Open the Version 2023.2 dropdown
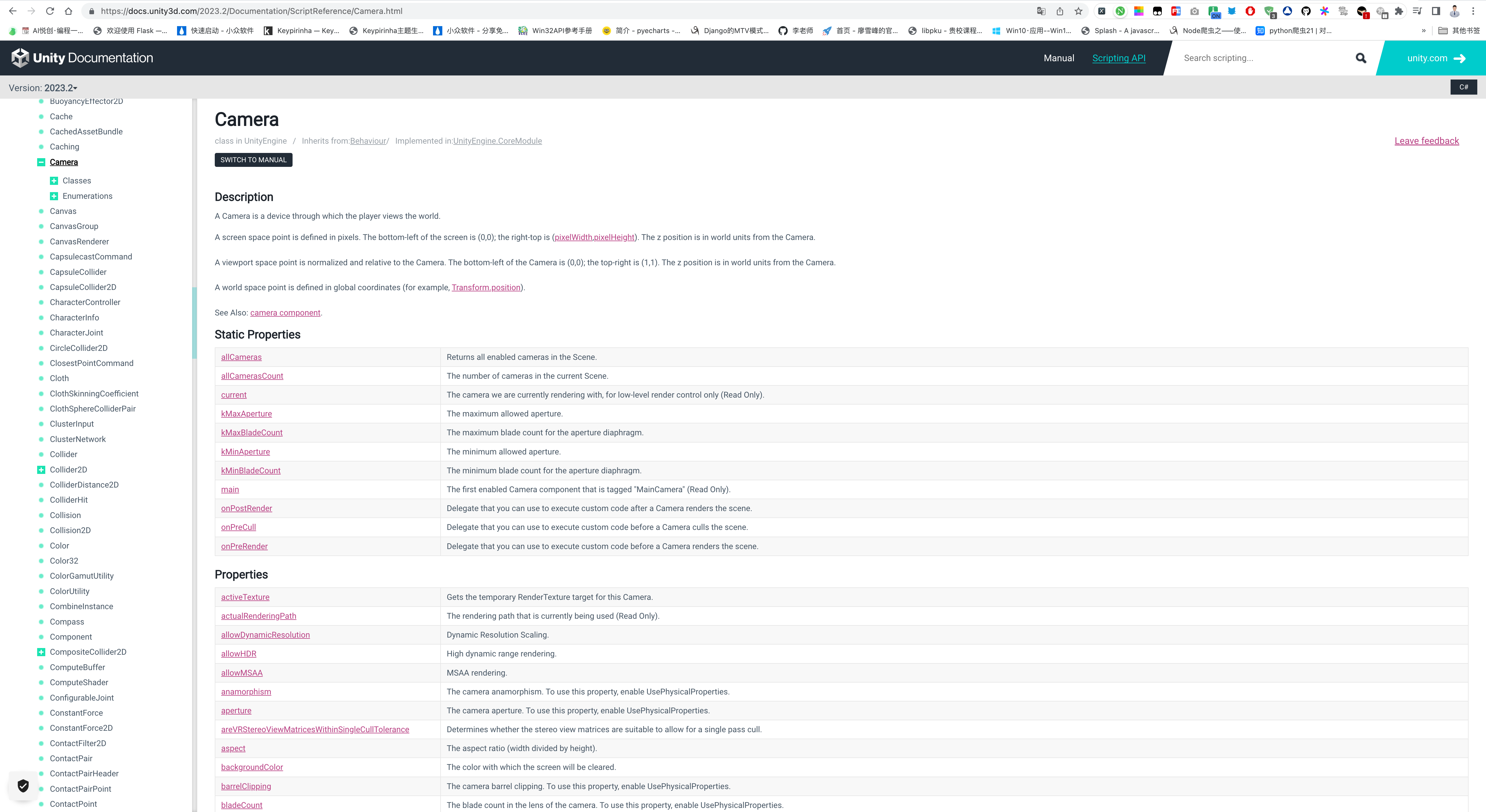The height and width of the screenshot is (812, 1486). [x=43, y=88]
